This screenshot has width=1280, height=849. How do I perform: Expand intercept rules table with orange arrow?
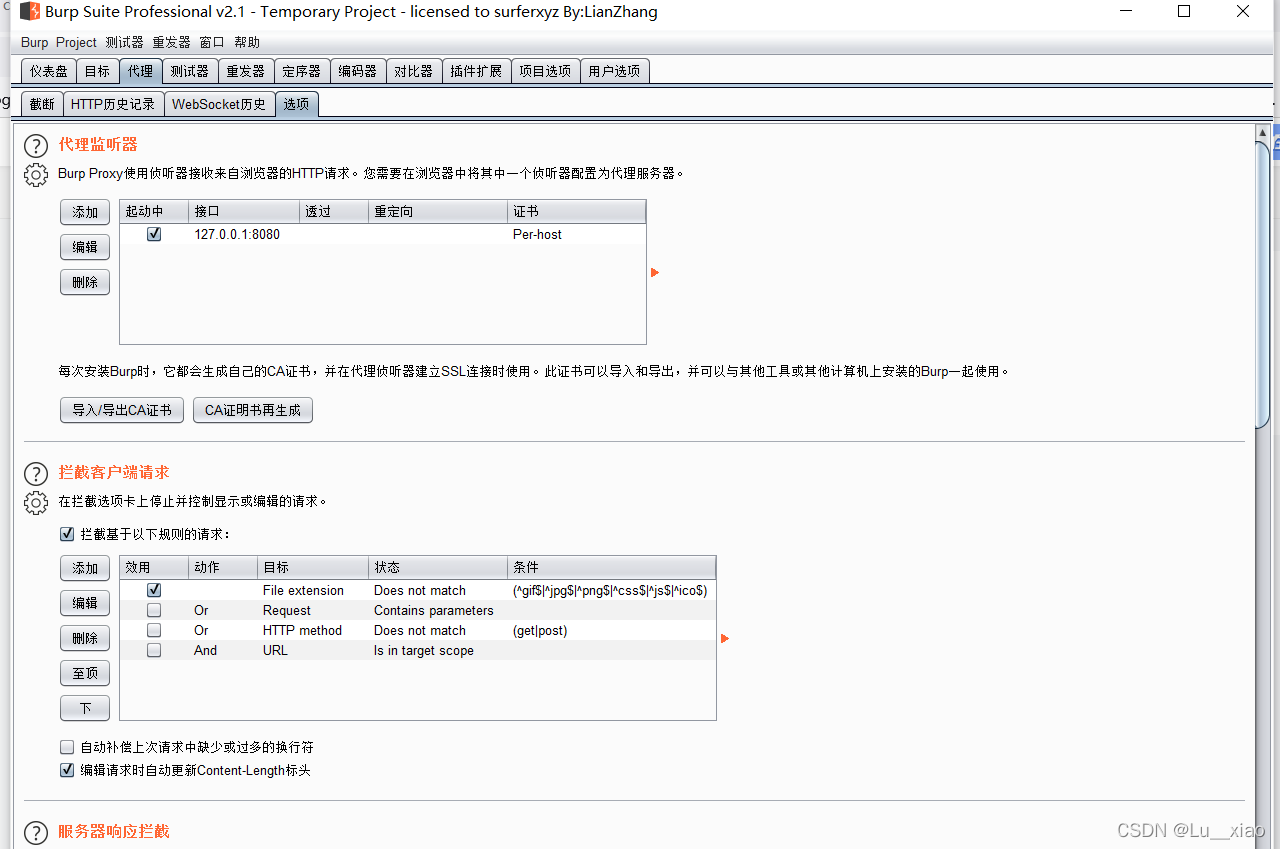coord(725,638)
